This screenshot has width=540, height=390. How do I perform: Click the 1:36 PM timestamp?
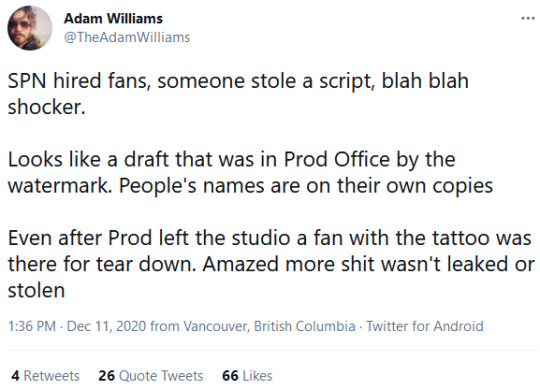tap(32, 326)
